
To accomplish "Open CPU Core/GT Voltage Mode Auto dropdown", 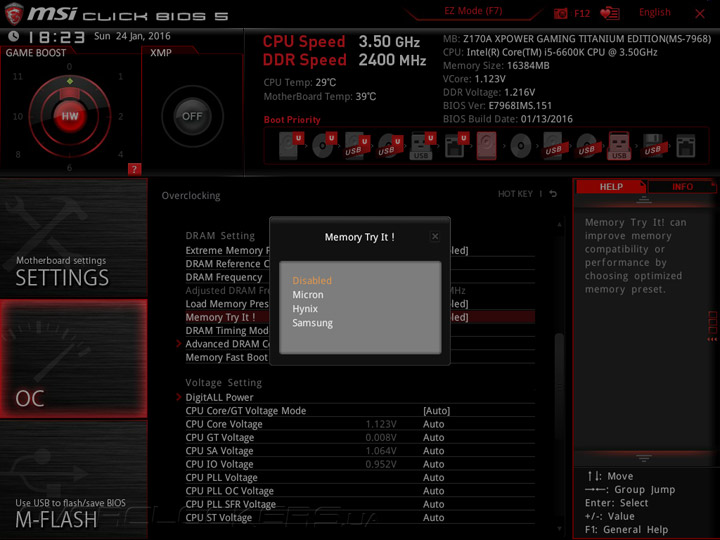I will tap(436, 411).
